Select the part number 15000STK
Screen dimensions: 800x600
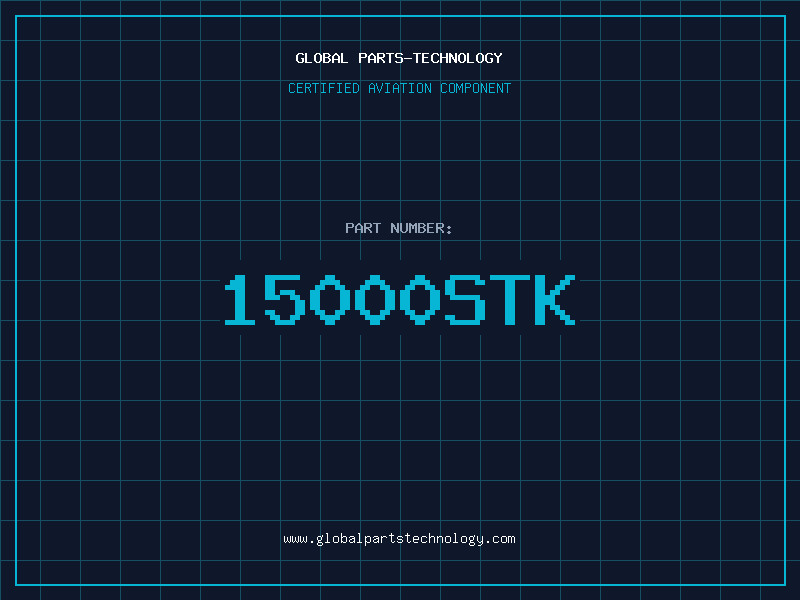click(x=400, y=299)
